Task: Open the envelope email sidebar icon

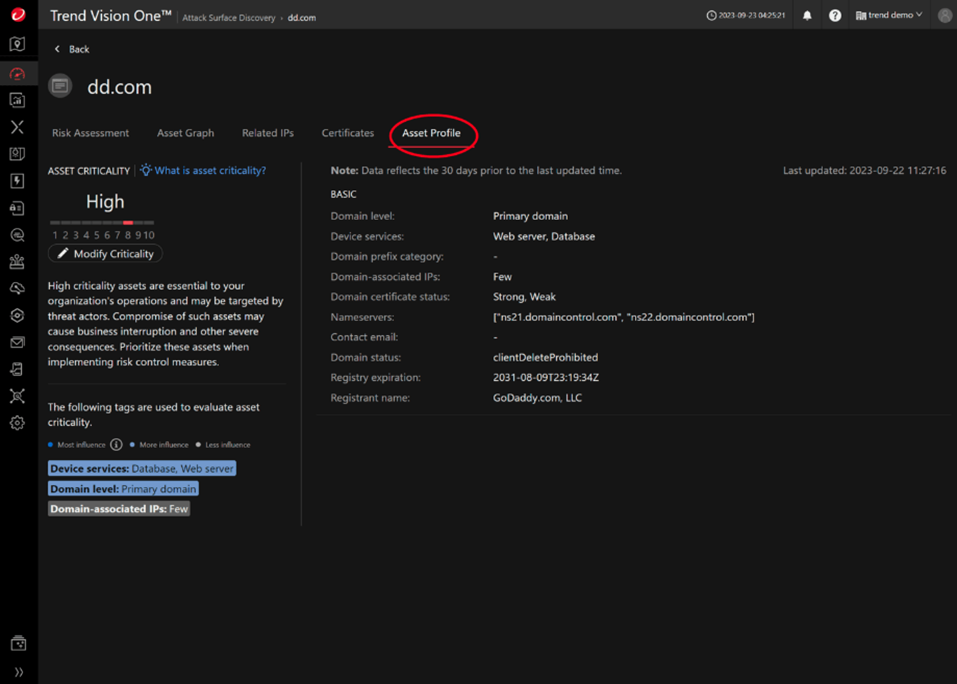Action: point(18,342)
